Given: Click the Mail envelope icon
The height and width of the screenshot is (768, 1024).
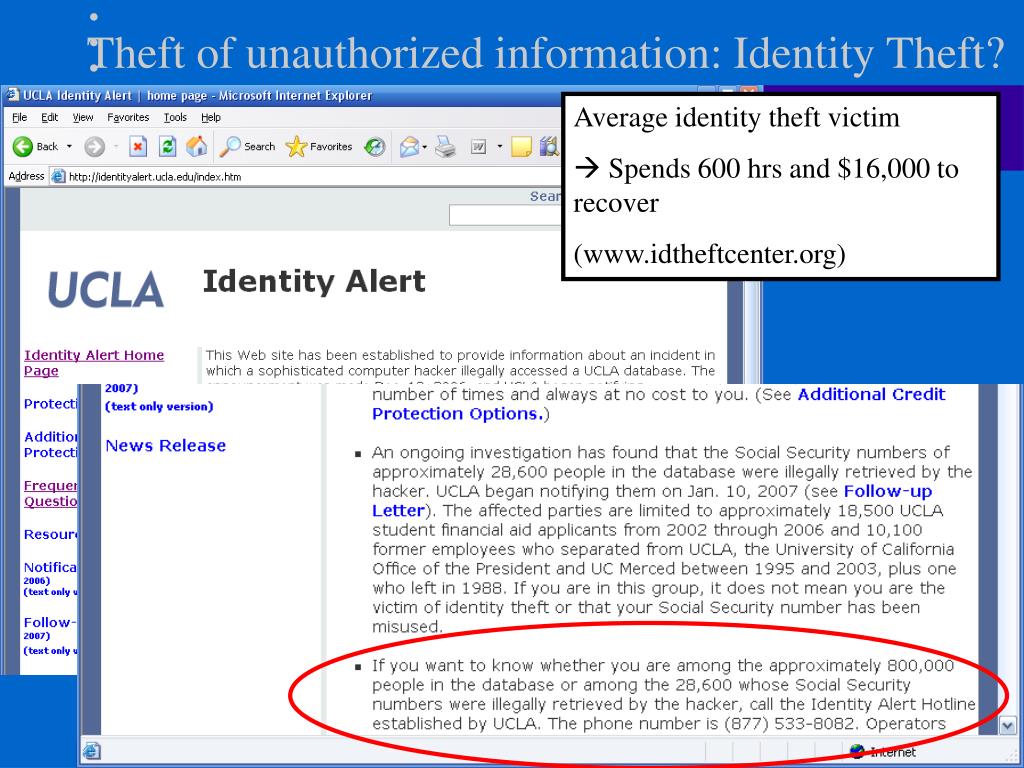Looking at the screenshot, I should click(409, 147).
